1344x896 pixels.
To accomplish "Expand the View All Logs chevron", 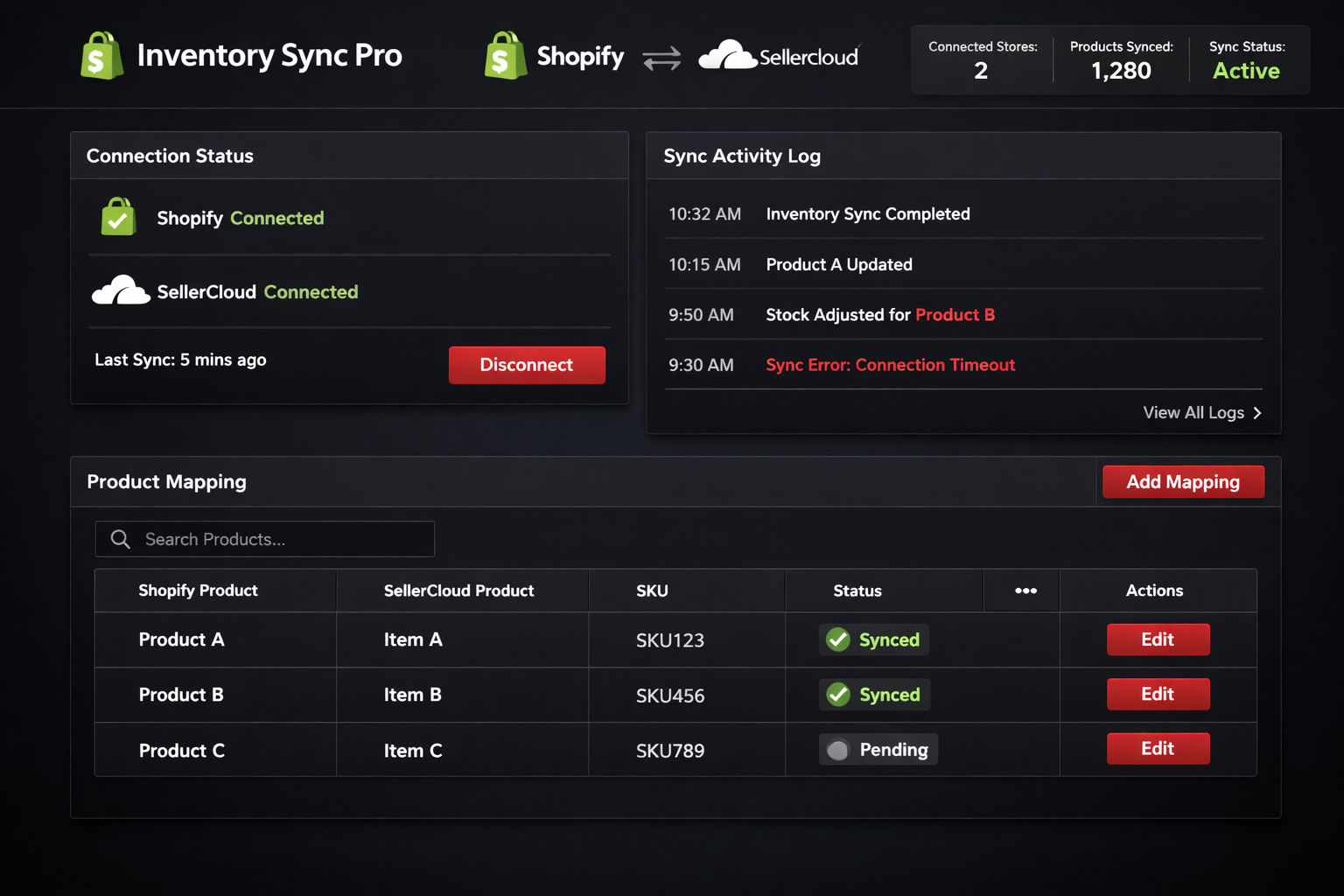I will pyautogui.click(x=1257, y=412).
